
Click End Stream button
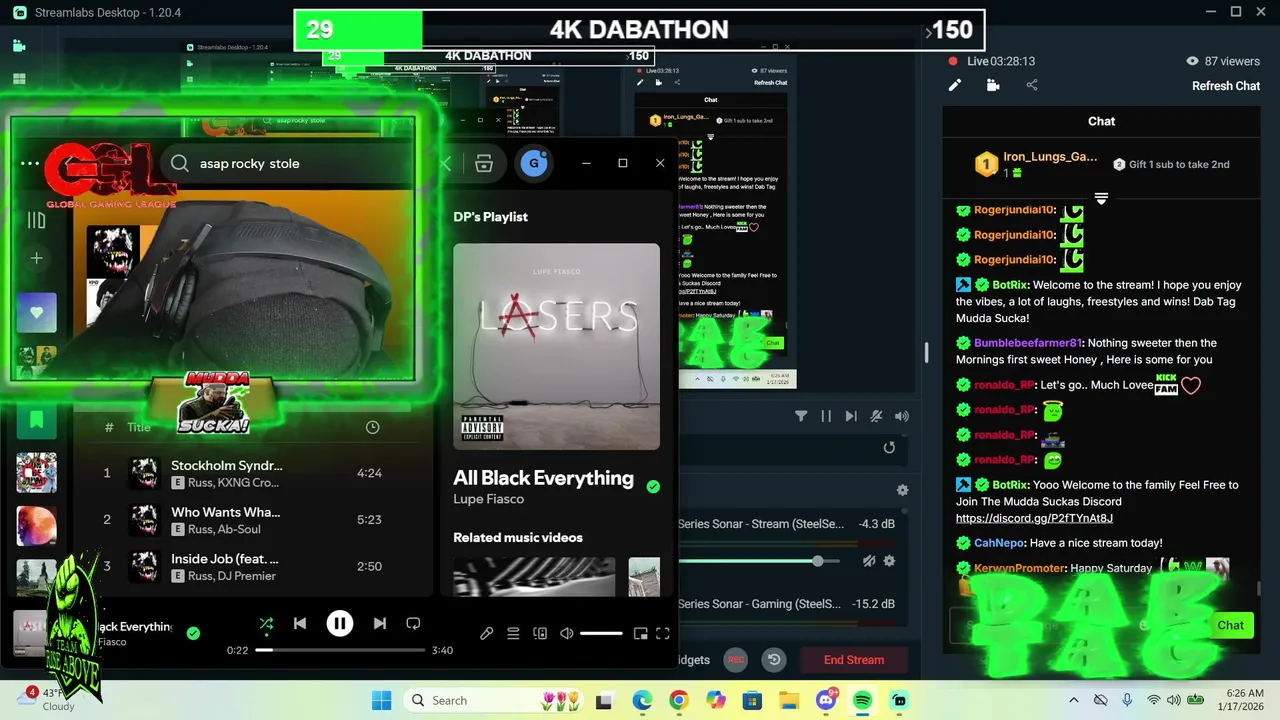(854, 660)
